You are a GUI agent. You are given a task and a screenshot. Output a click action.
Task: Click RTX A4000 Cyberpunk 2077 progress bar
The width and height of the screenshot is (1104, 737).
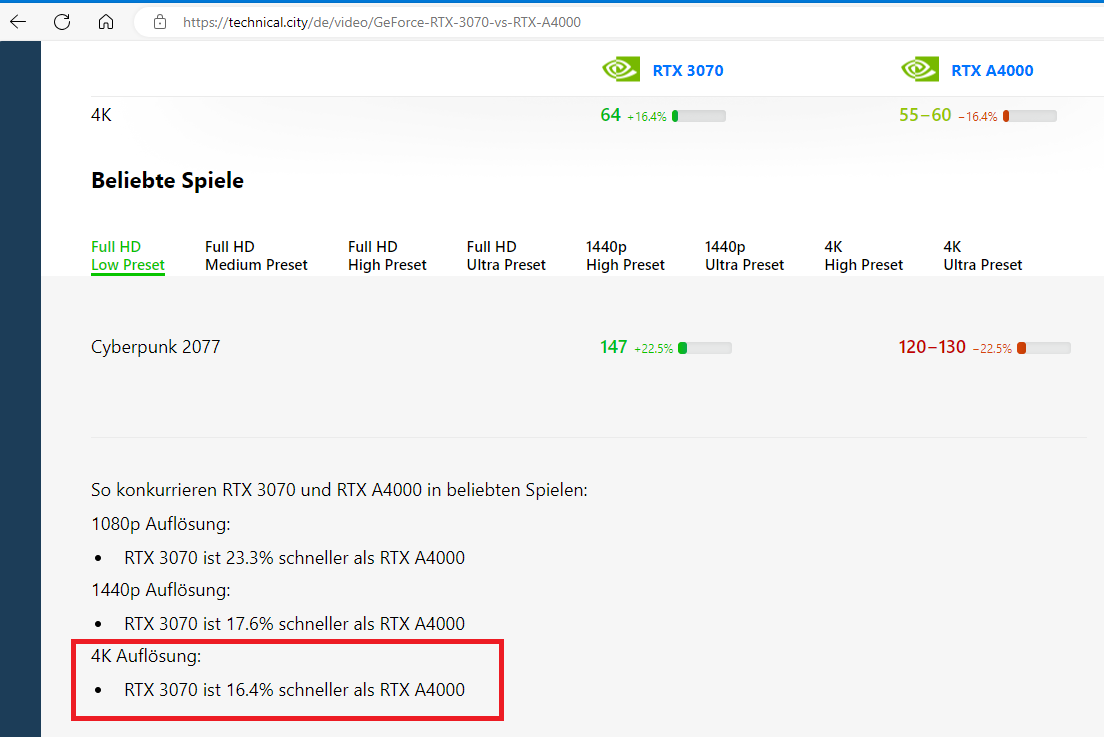[x=1044, y=348]
